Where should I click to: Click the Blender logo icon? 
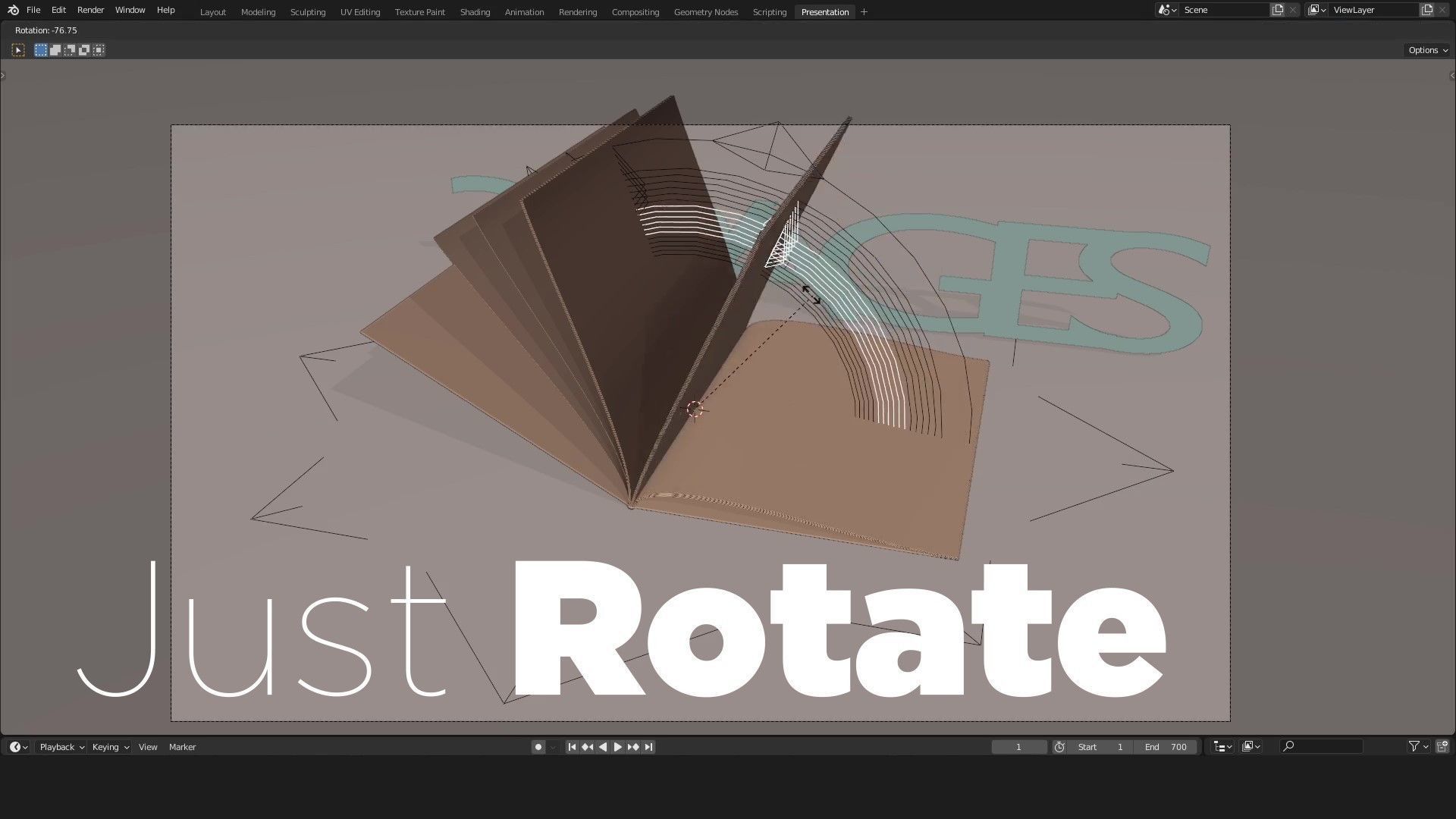pos(13,10)
